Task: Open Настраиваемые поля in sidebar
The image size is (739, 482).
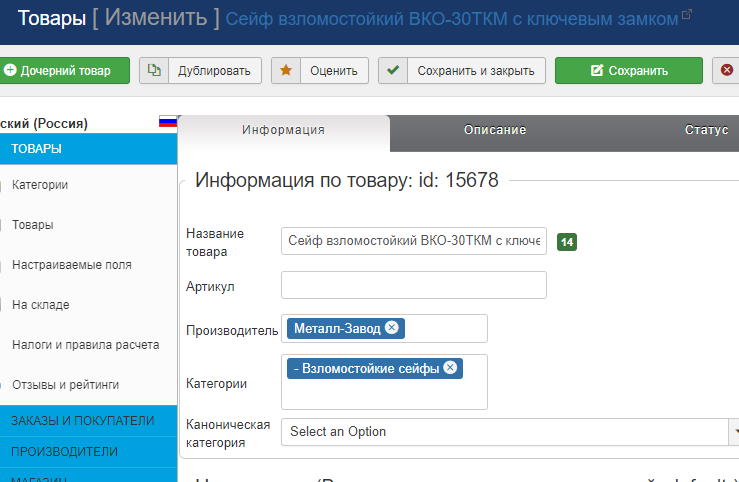Action: pyautogui.click(x=72, y=265)
